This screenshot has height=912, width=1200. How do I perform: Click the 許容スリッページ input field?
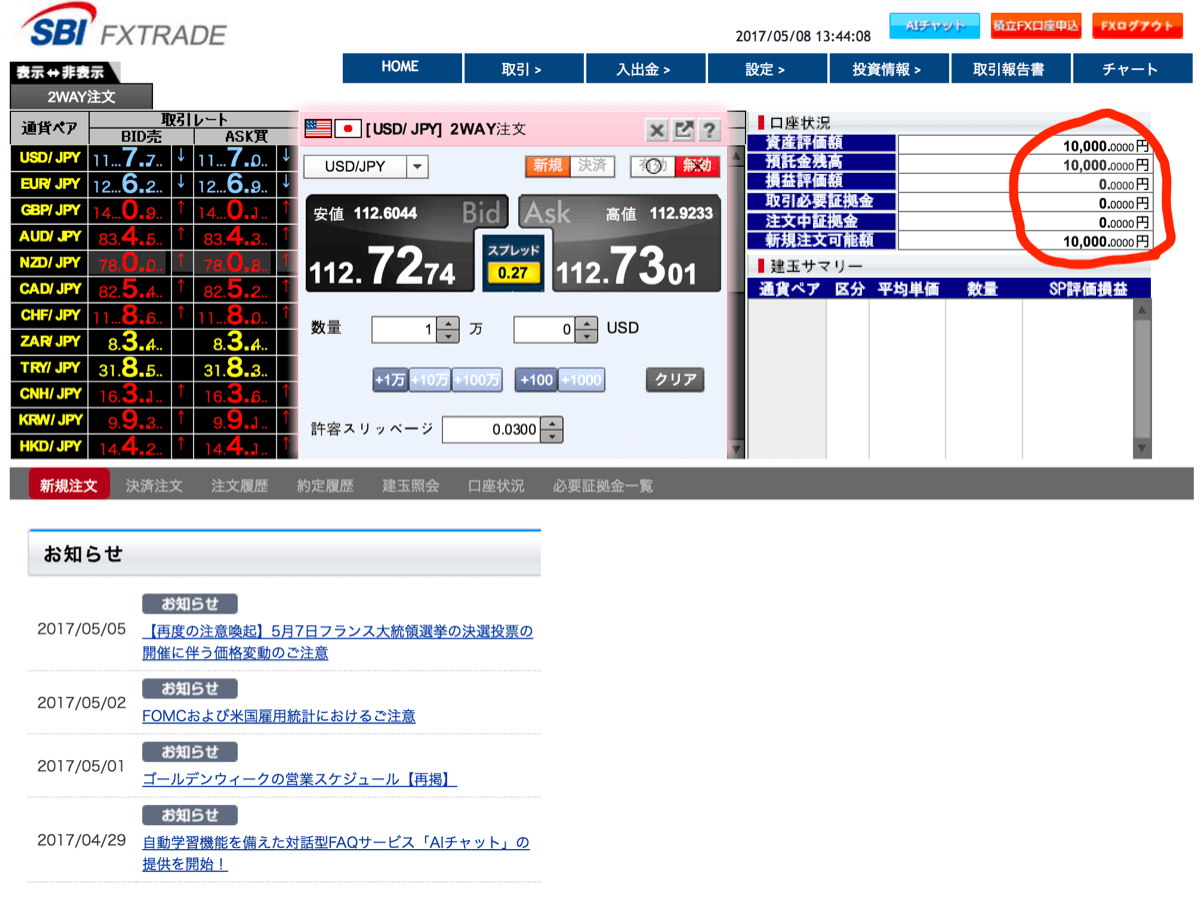point(491,430)
